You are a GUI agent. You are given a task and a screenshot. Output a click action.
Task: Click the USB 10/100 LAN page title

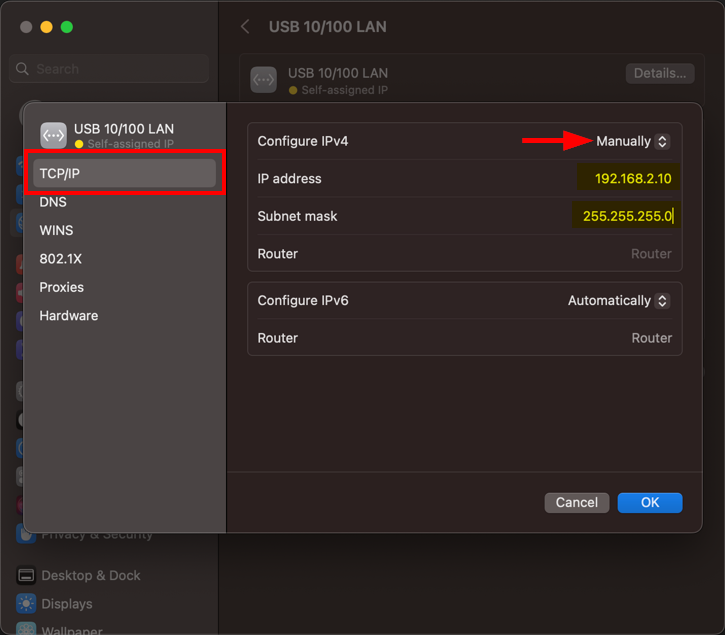[x=327, y=27]
